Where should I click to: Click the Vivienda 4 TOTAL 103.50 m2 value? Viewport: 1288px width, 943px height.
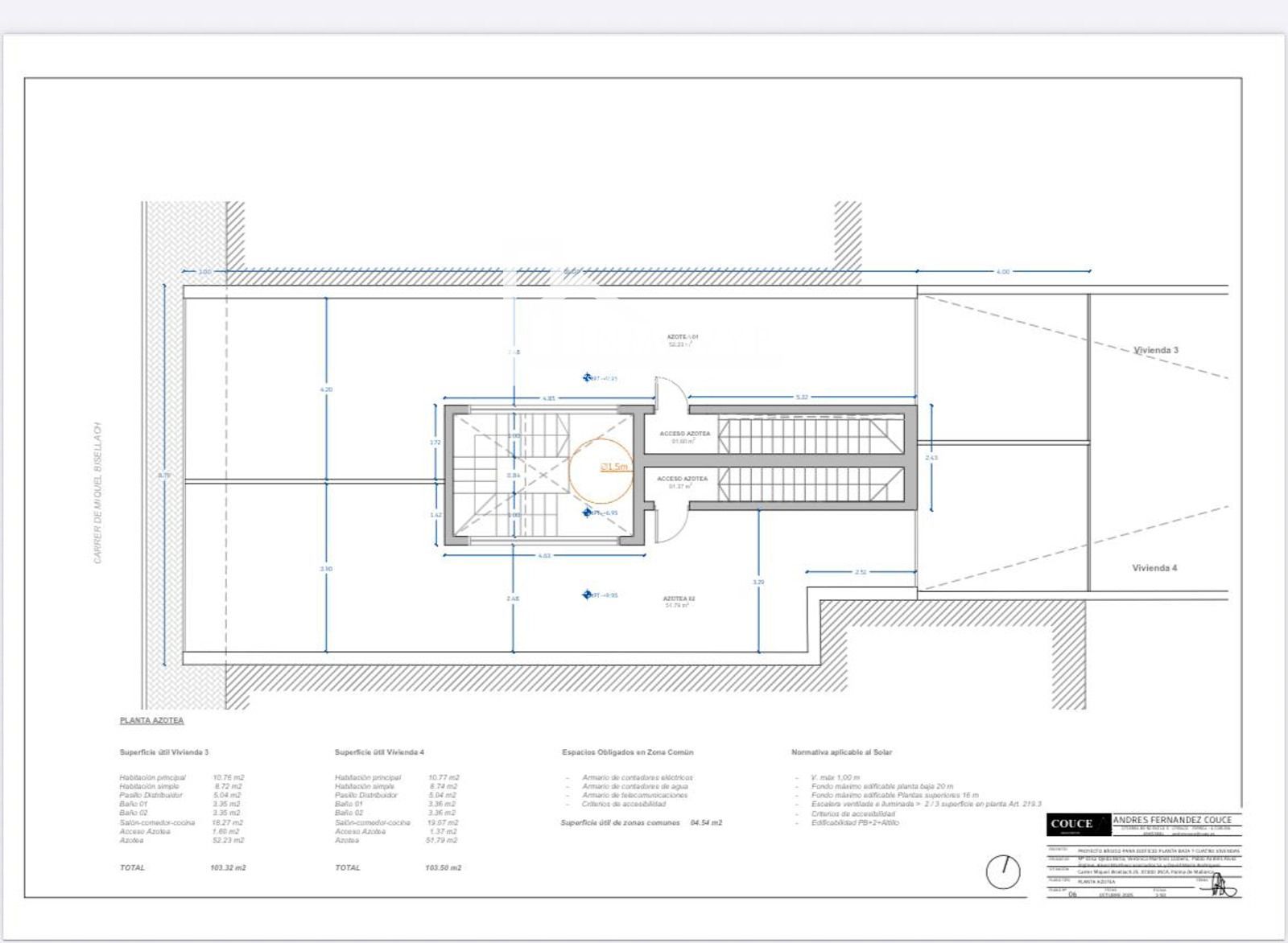tap(443, 867)
